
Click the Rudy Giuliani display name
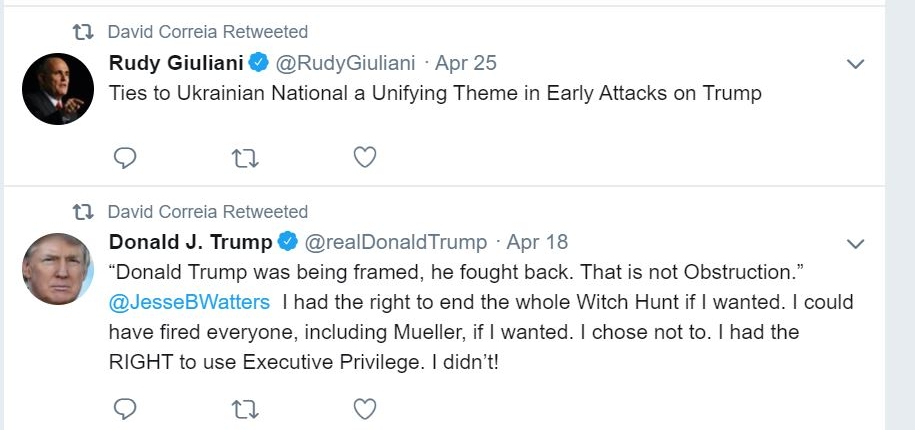tap(175, 64)
